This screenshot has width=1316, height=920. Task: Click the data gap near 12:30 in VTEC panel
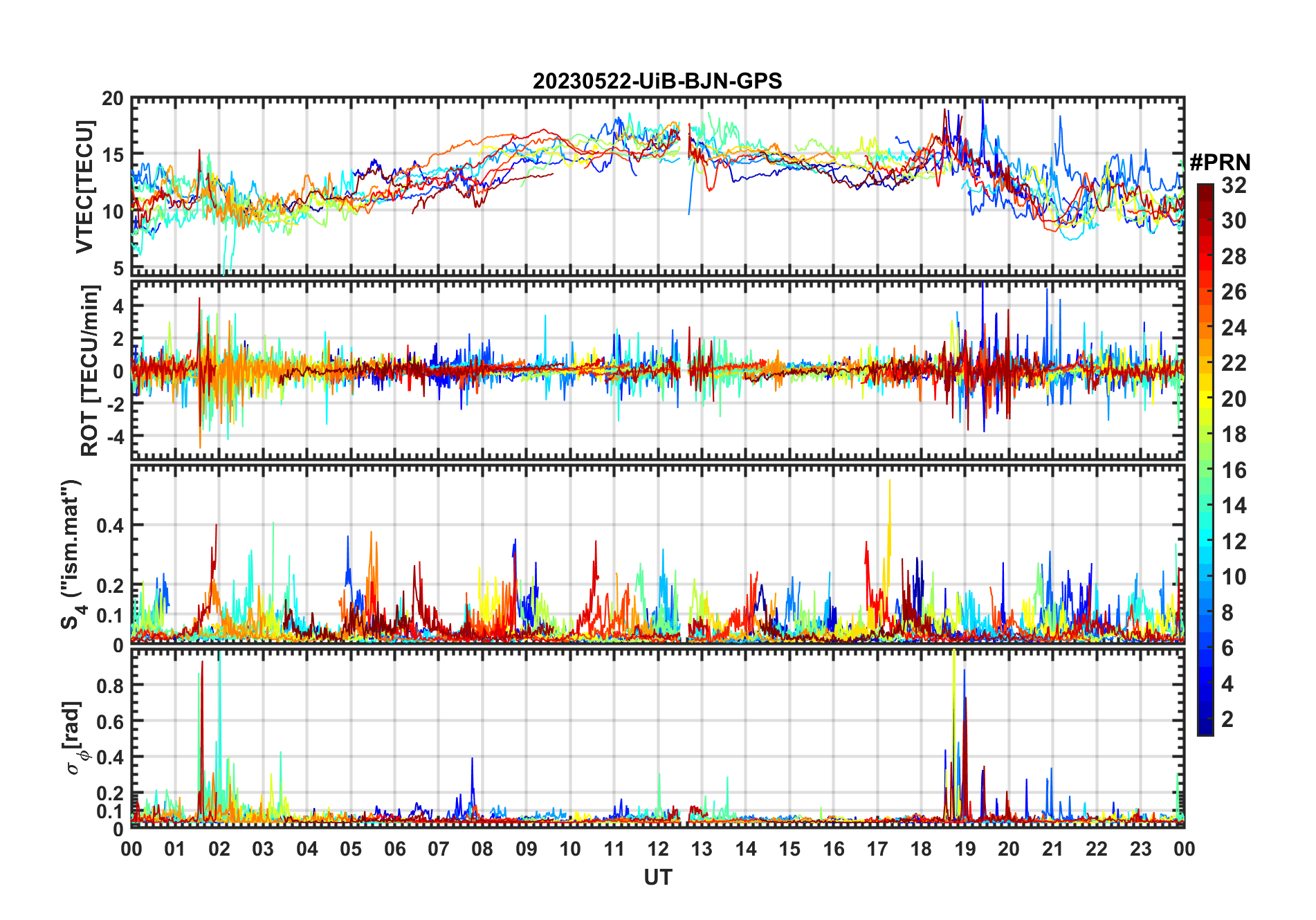point(683,187)
